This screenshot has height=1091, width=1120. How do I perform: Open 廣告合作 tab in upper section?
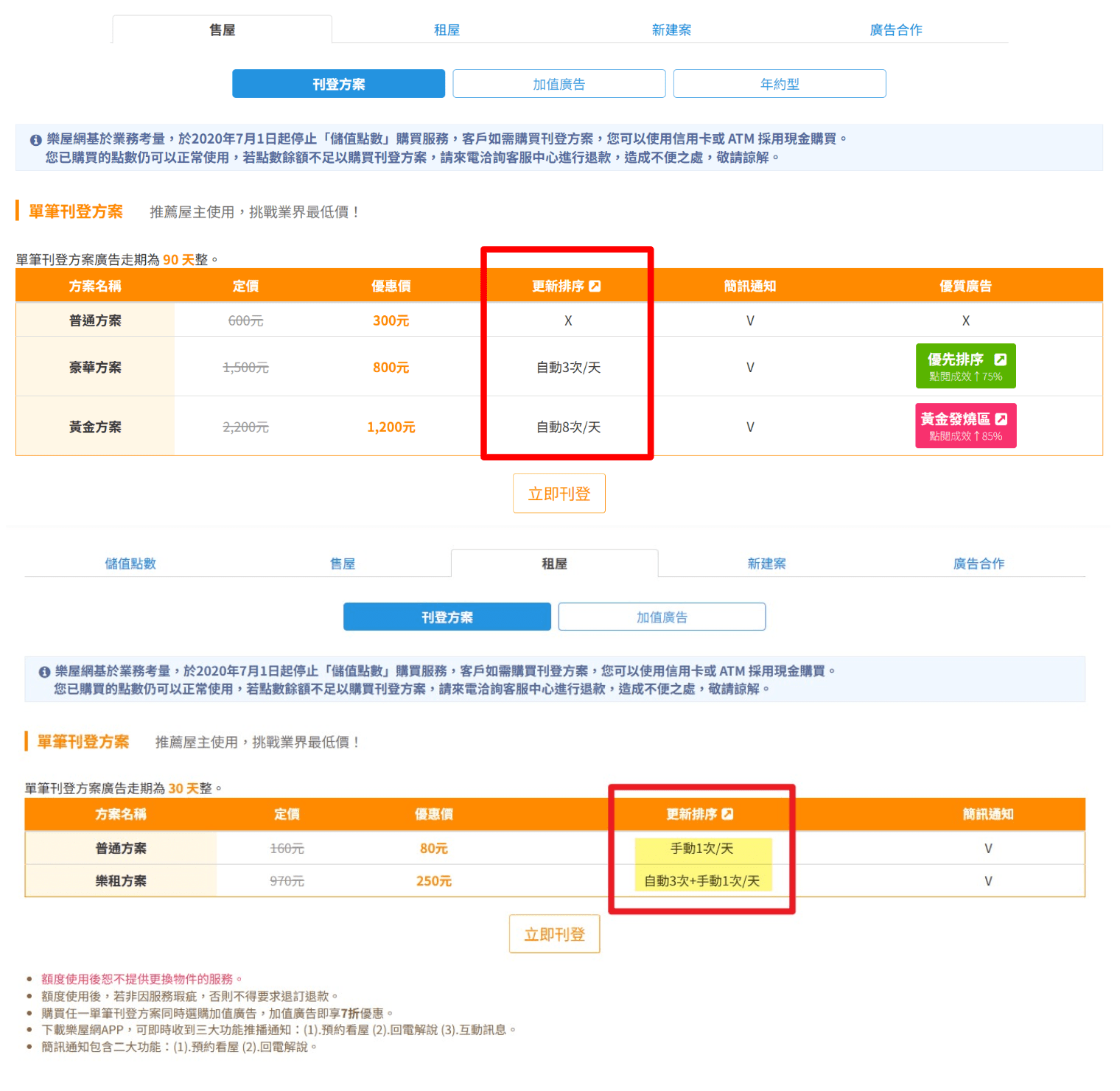click(x=896, y=29)
